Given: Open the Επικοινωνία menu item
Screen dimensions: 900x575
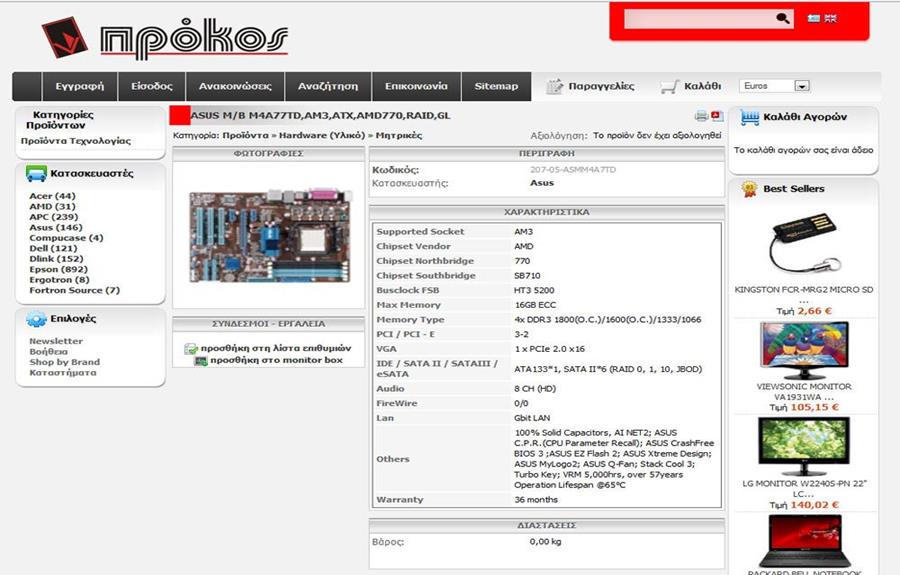Looking at the screenshot, I should click(416, 86).
